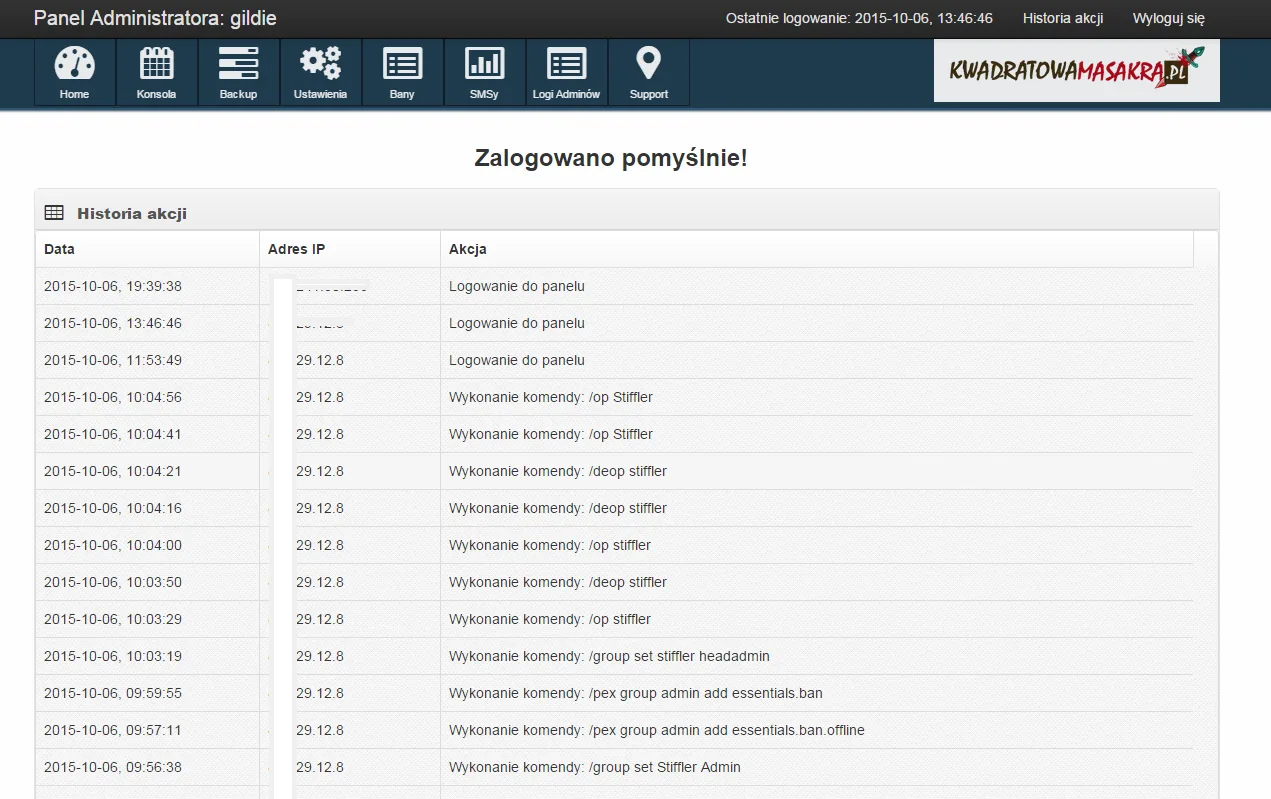The image size is (1271, 799).
Task: Click Logowanie do panelu at 19:39:38
Action: pos(517,286)
